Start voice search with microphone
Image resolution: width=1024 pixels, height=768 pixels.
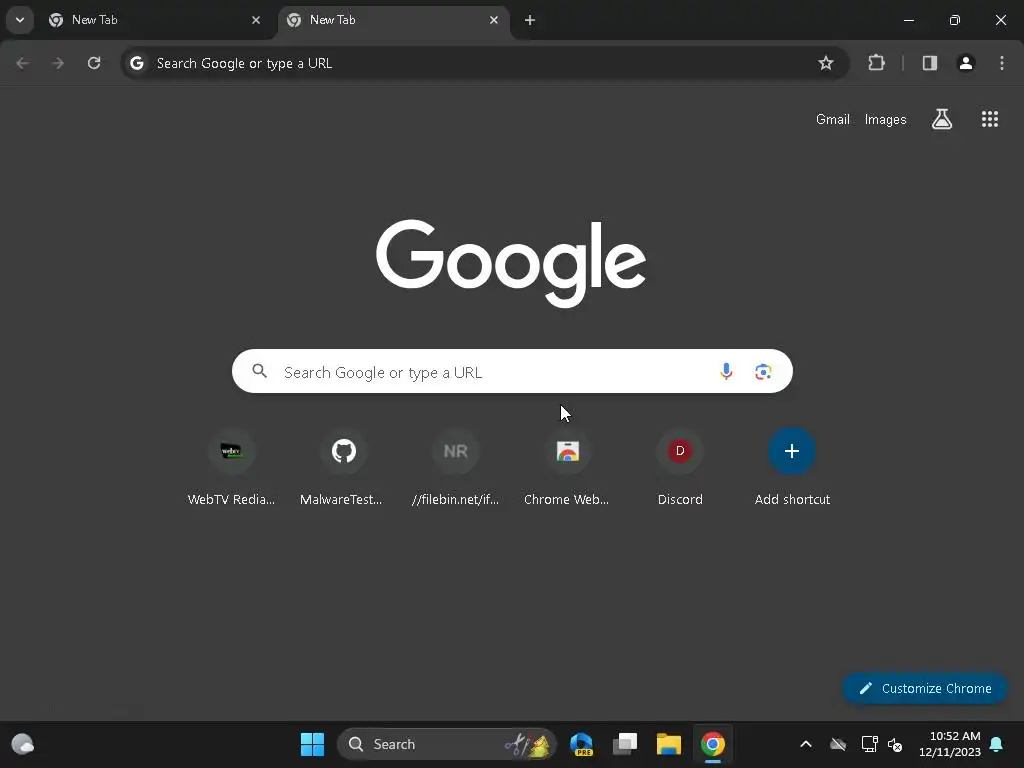click(726, 372)
